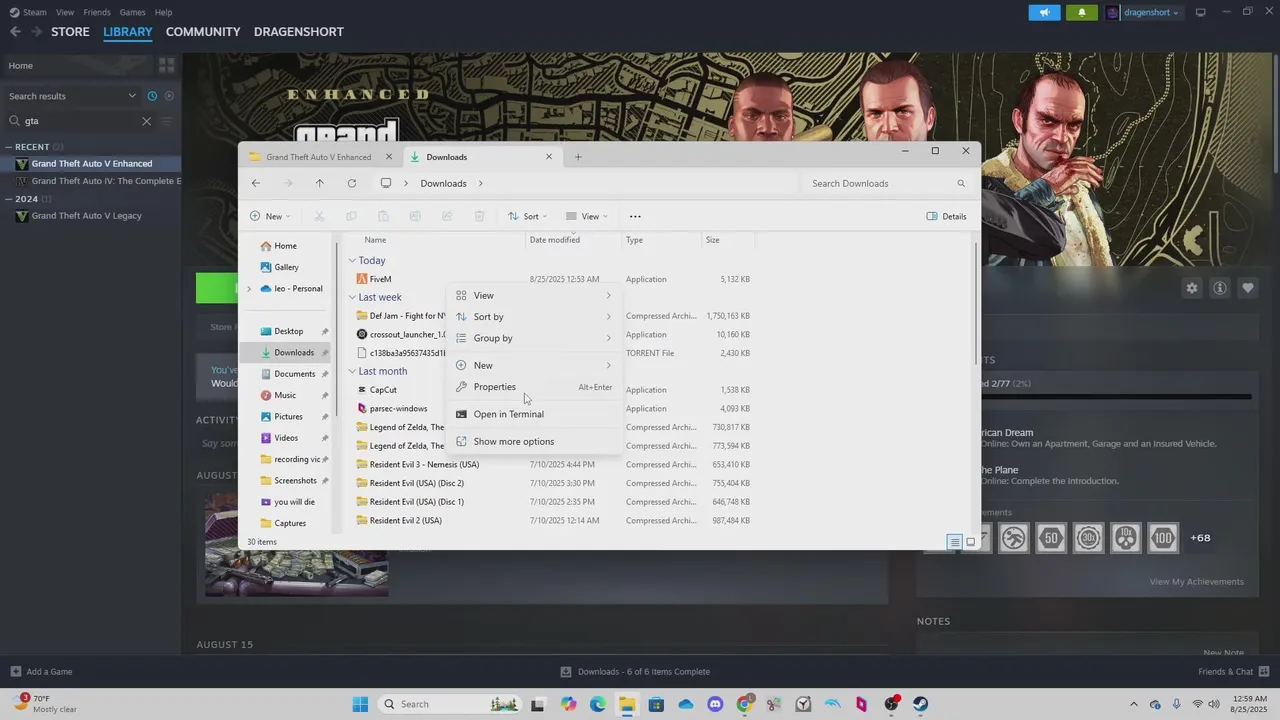Switch Explorer to details list view icon
Viewport: 1280px width, 720px height.
(955, 542)
